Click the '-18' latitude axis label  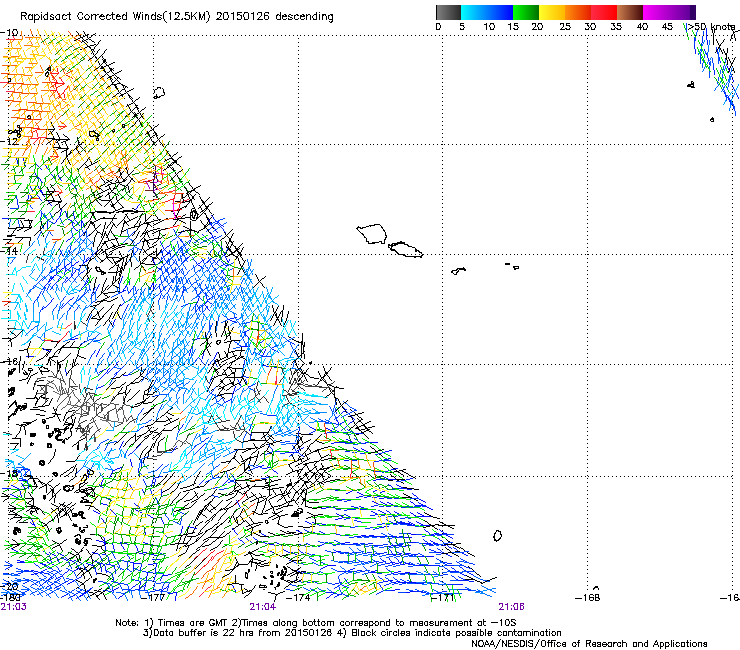pyautogui.click(x=9, y=473)
